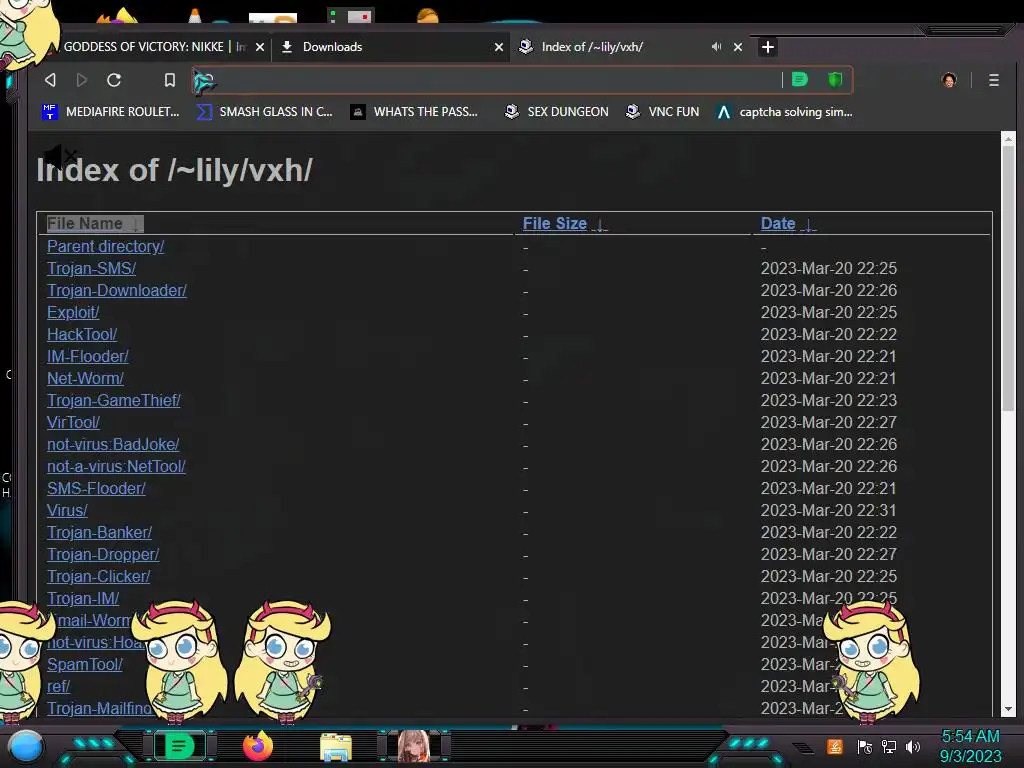1024x768 pixels.
Task: Open the Trojan-Banker/ folder
Action: (99, 533)
